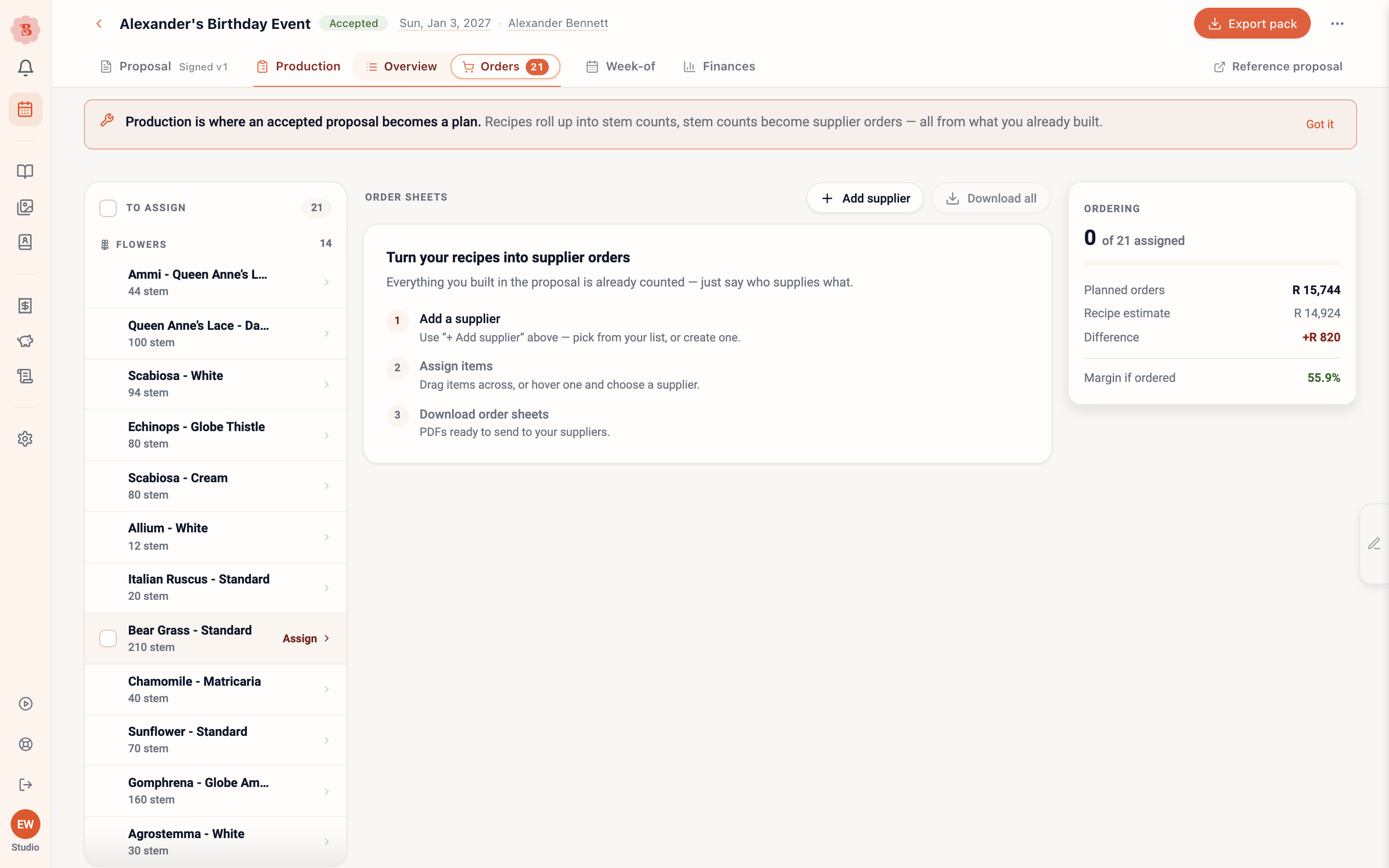Expand the Queen Anne's Lace - Da… chevron
Viewport: 1389px width, 868px height.
point(327,334)
